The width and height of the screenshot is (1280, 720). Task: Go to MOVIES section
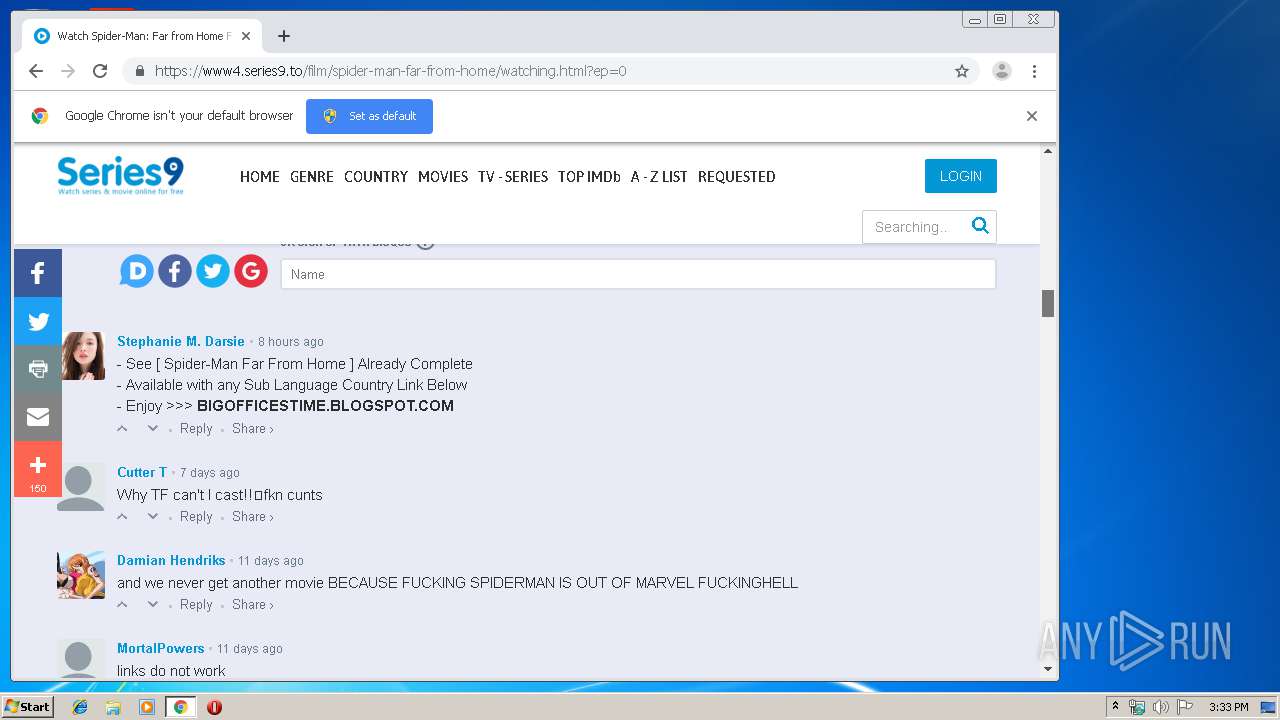pyautogui.click(x=443, y=176)
